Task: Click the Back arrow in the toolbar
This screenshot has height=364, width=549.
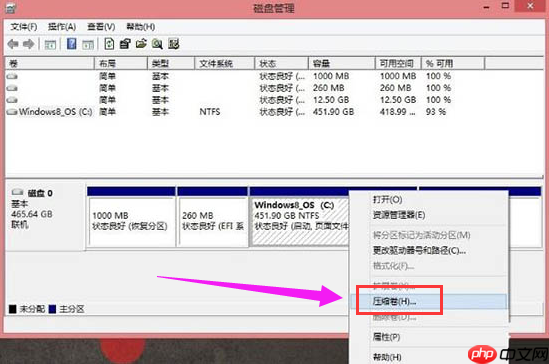Action: (x=13, y=44)
